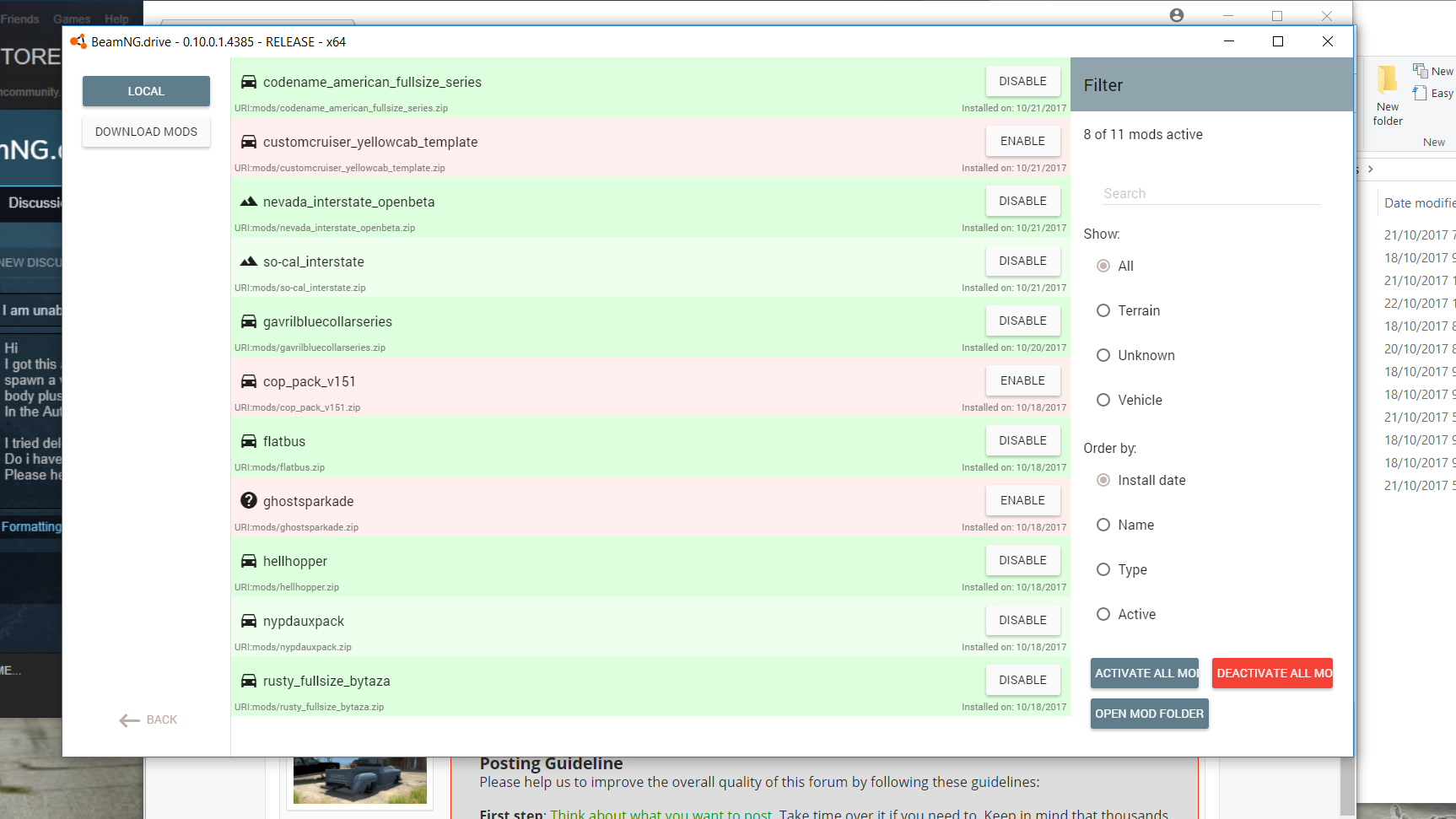Click the ghostsparkade mod name
The width and height of the screenshot is (1456, 819).
coord(308,501)
